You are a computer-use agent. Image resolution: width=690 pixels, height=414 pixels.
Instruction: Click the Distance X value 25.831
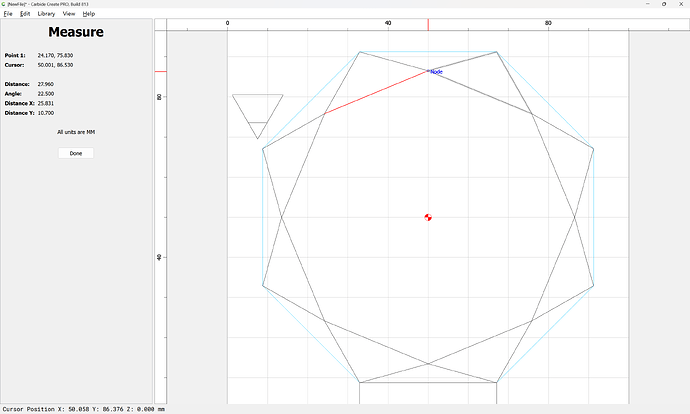click(x=46, y=103)
